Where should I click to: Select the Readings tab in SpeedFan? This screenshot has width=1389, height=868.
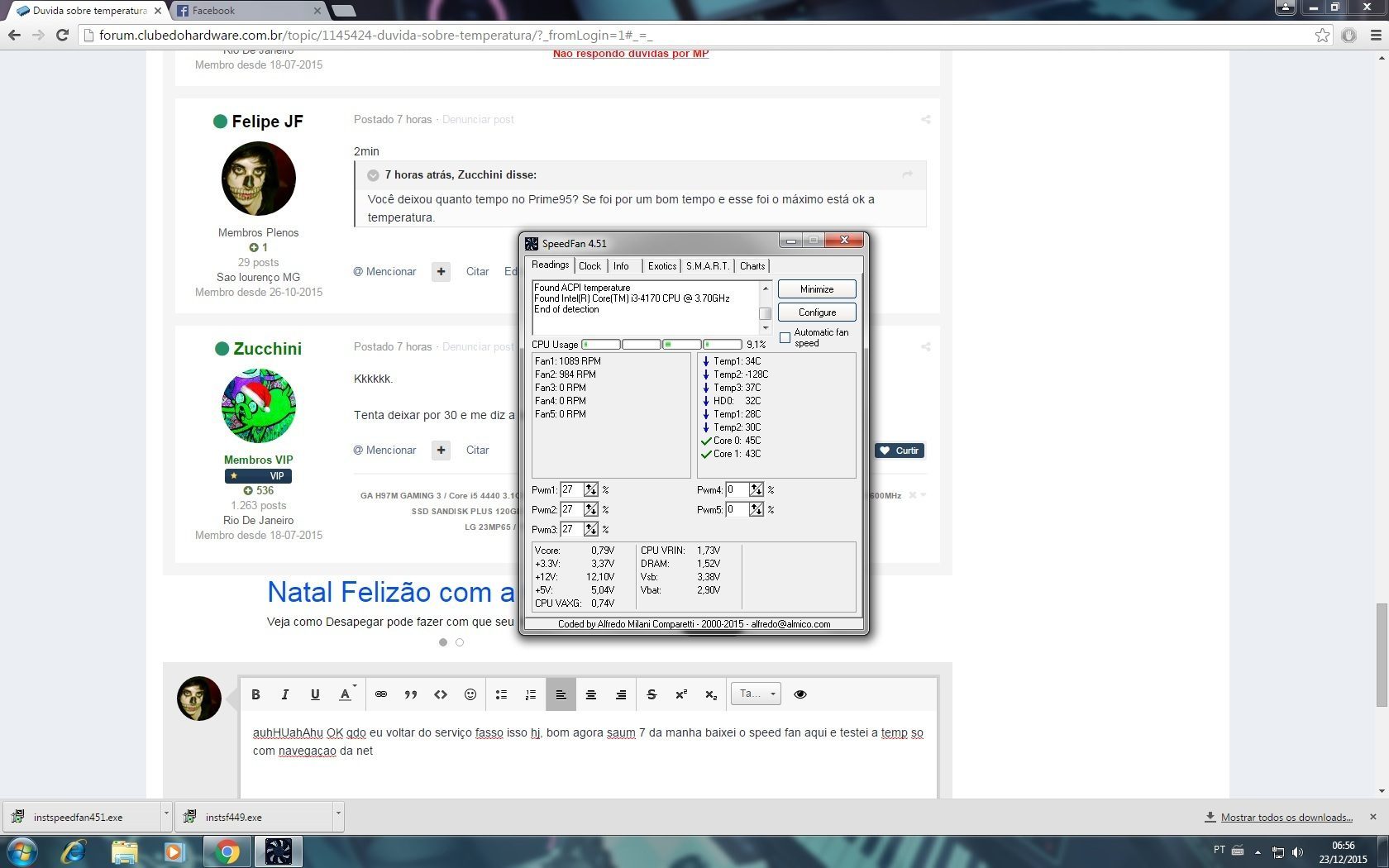click(550, 265)
